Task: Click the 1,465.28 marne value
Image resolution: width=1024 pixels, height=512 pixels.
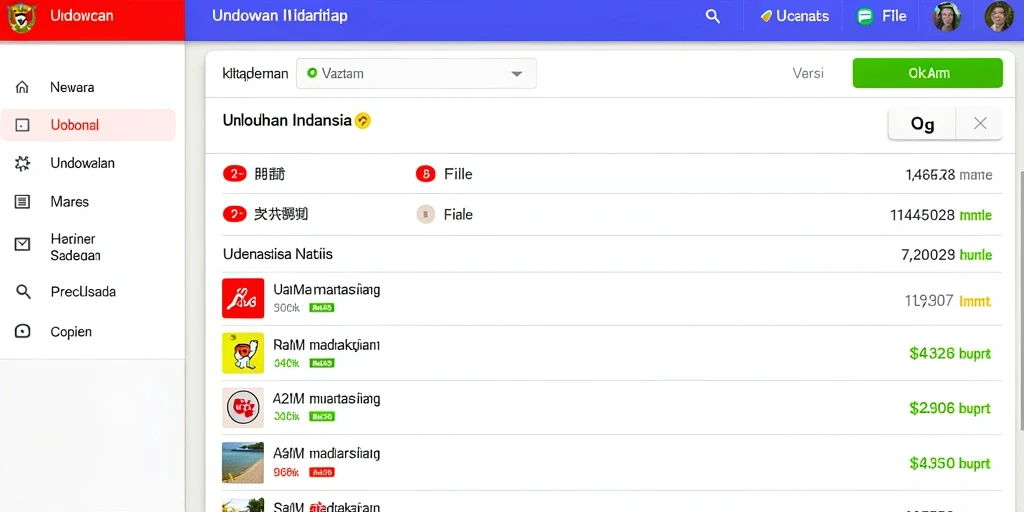Action: click(x=949, y=175)
